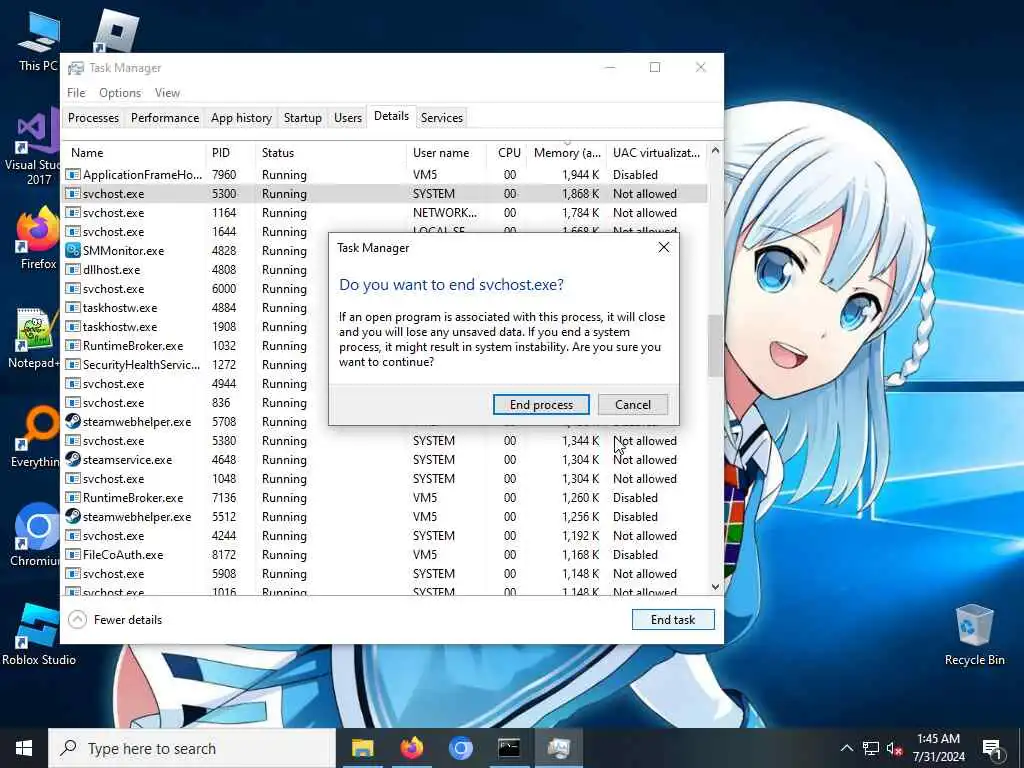Open the Chromium desktop shortcut
This screenshot has height=768, width=1024.
pyautogui.click(x=36, y=534)
